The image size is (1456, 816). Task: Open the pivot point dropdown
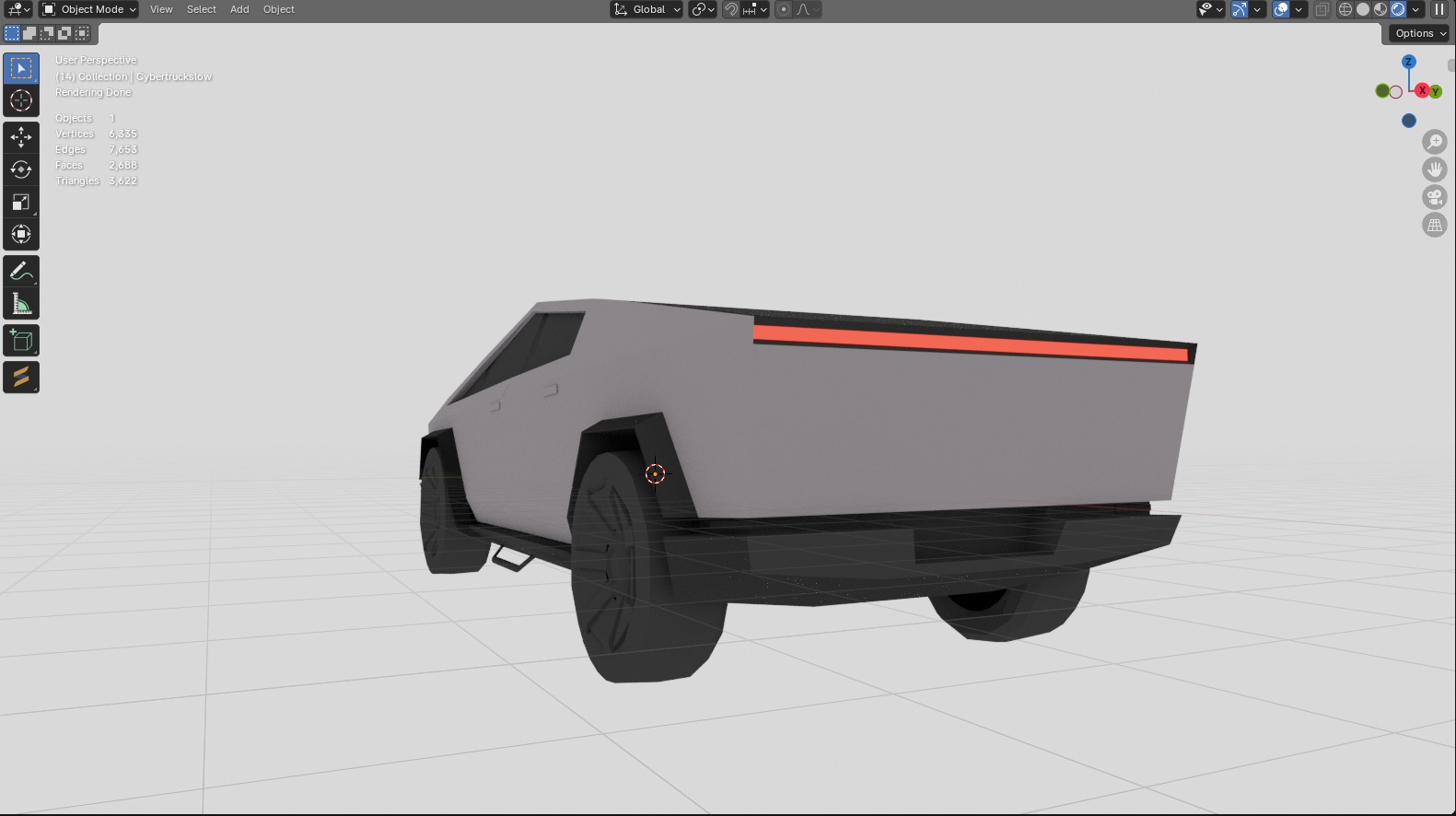703,9
